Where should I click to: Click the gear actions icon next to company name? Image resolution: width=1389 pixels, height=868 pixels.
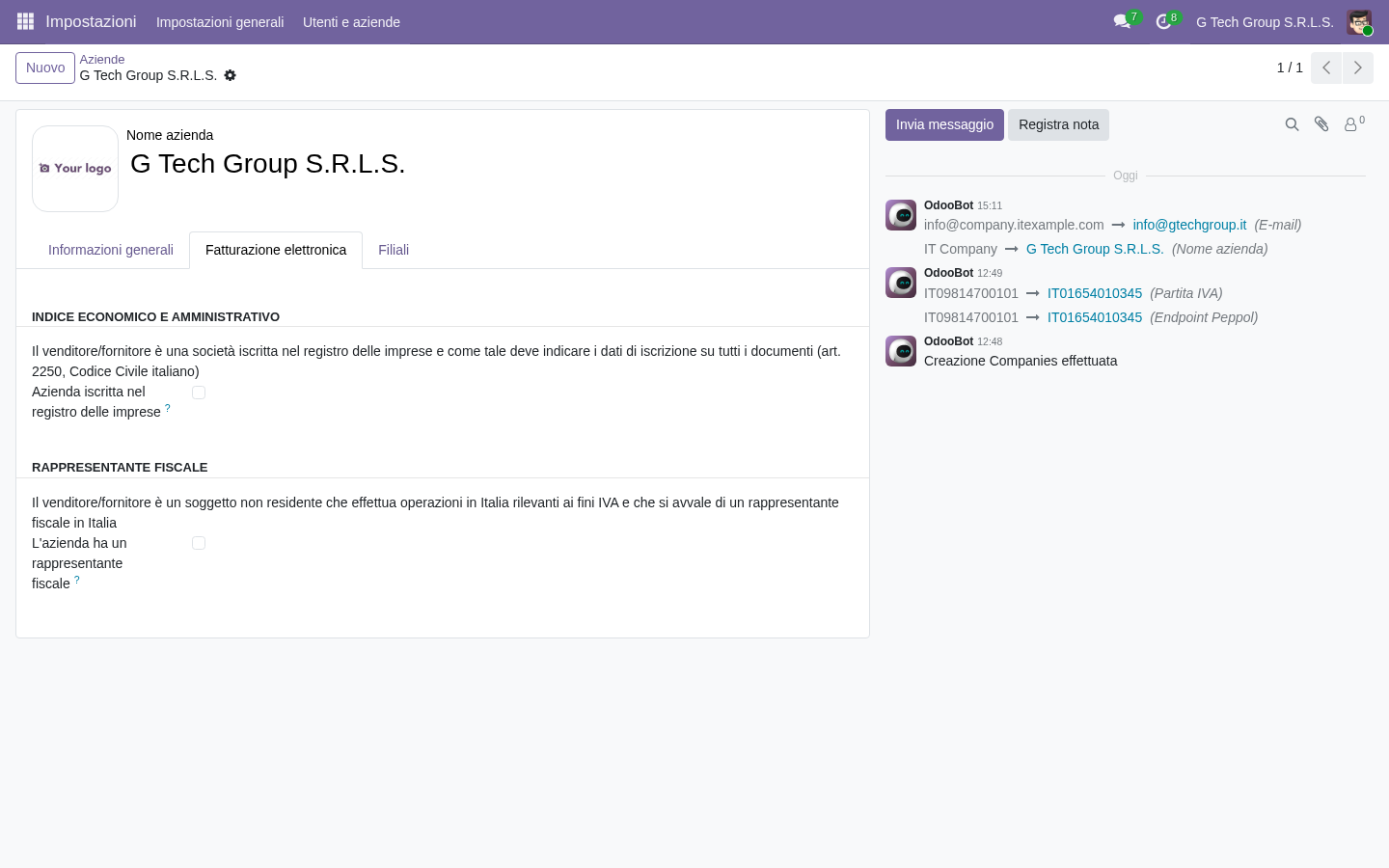tap(230, 75)
